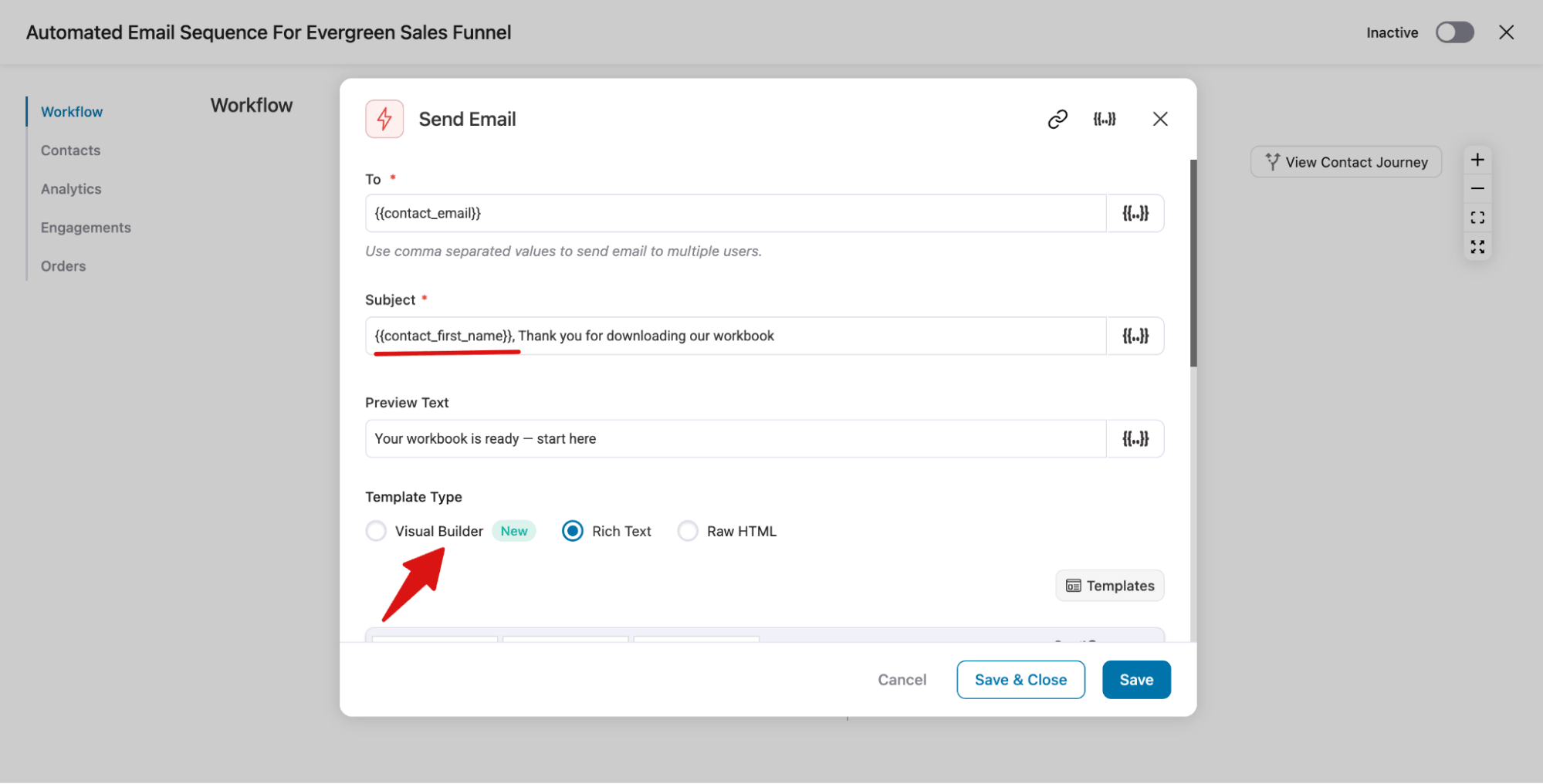Open the Analytics section
The image size is (1543, 784).
(x=70, y=188)
